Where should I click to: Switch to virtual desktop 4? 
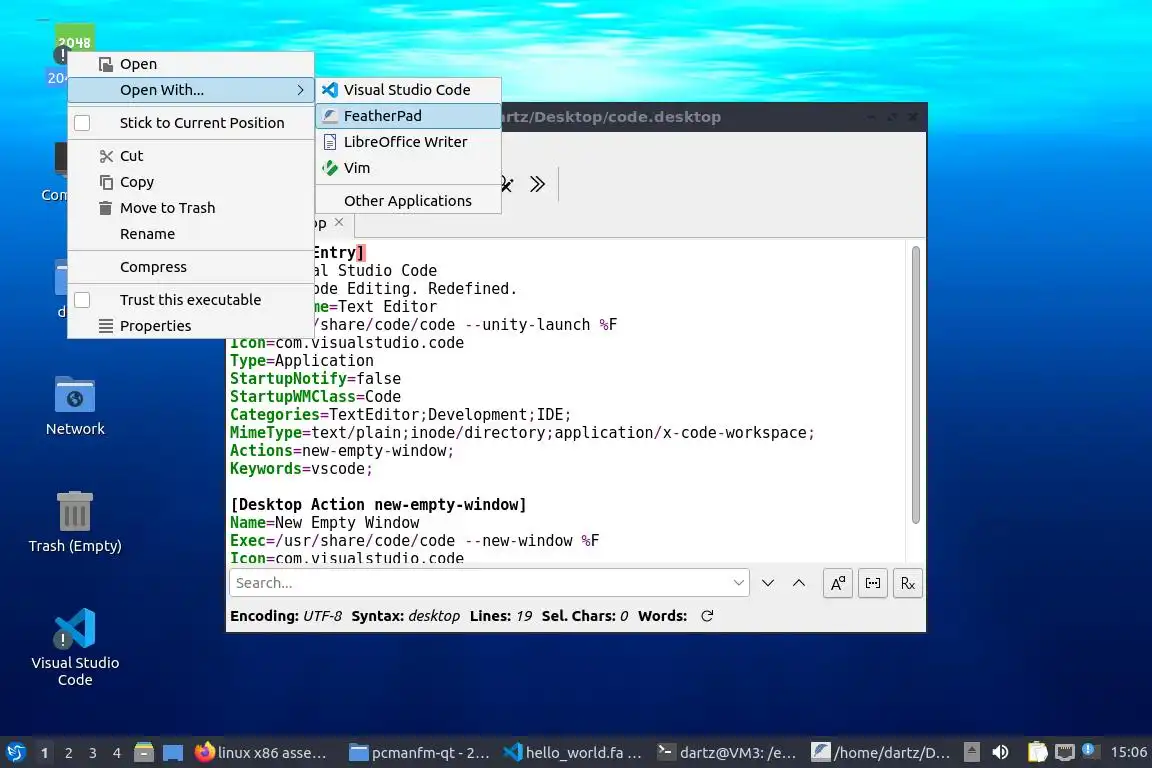117,753
